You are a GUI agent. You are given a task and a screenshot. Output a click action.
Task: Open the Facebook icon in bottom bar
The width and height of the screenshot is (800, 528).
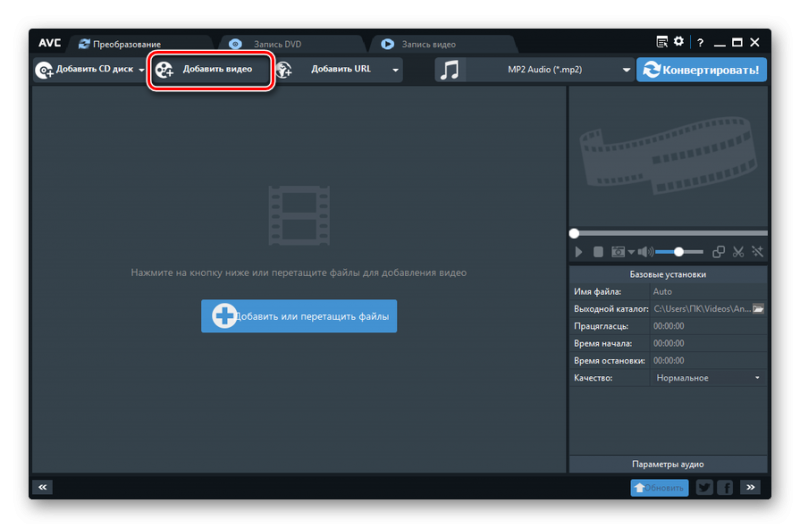725,487
